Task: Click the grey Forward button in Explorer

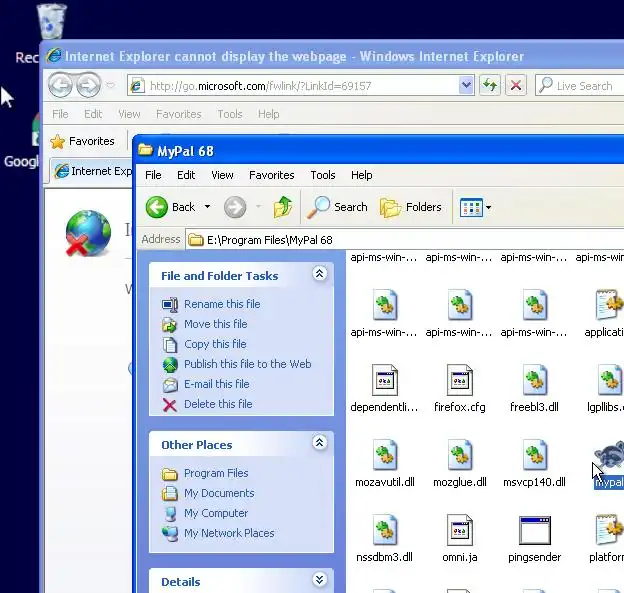Action: (x=235, y=207)
